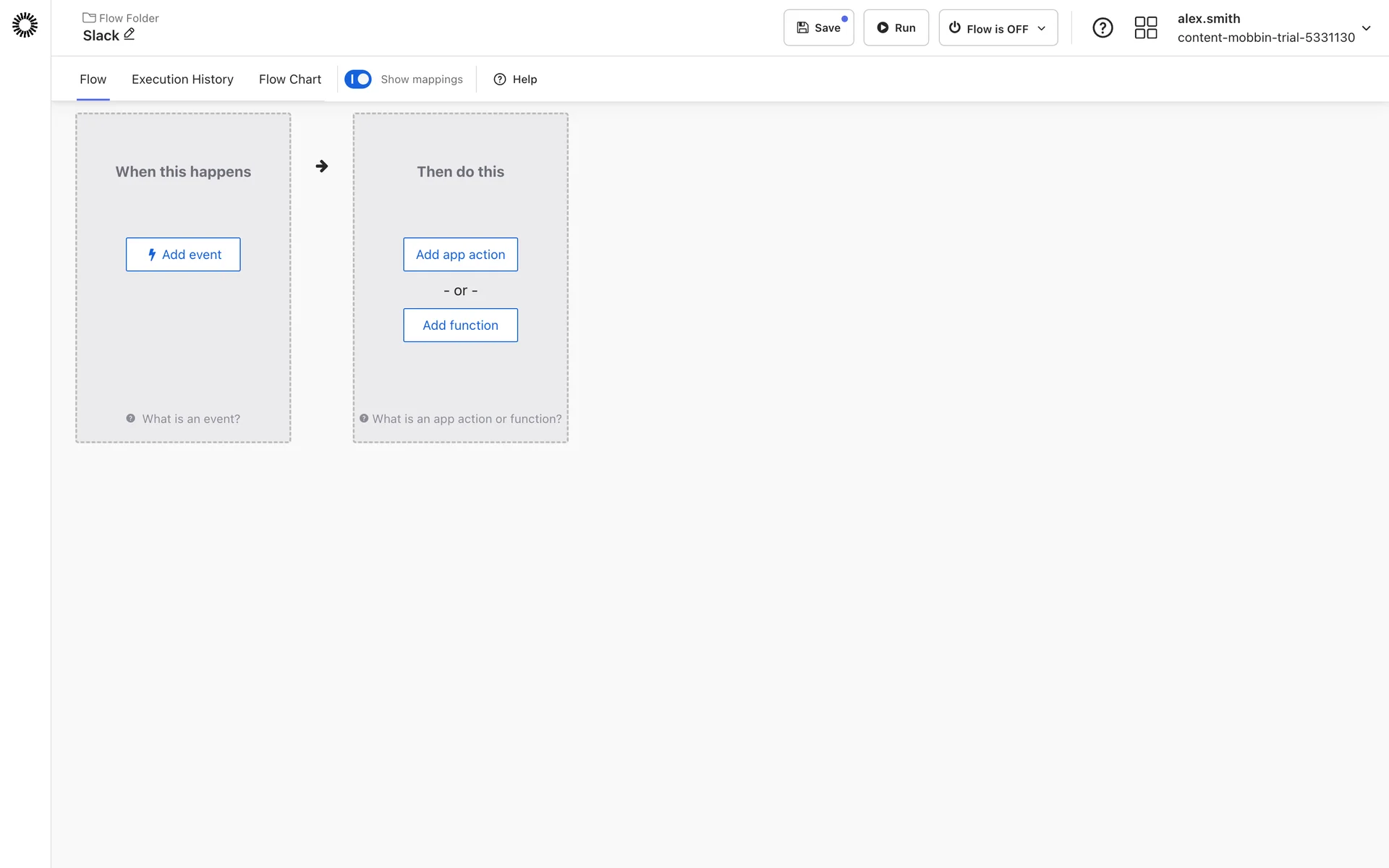The width and height of the screenshot is (1389, 868).
Task: Click the pencil icon to rename Slack
Action: point(129,34)
